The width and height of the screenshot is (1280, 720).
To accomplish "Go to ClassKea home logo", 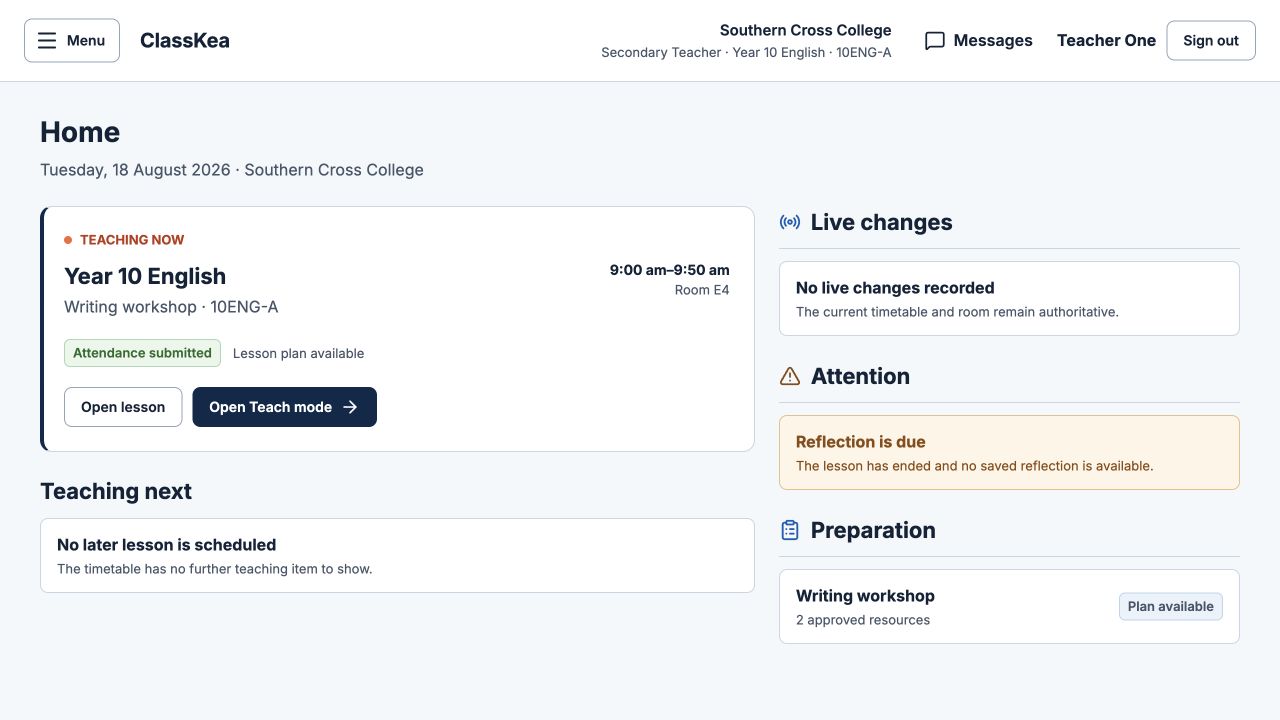I will pos(185,41).
